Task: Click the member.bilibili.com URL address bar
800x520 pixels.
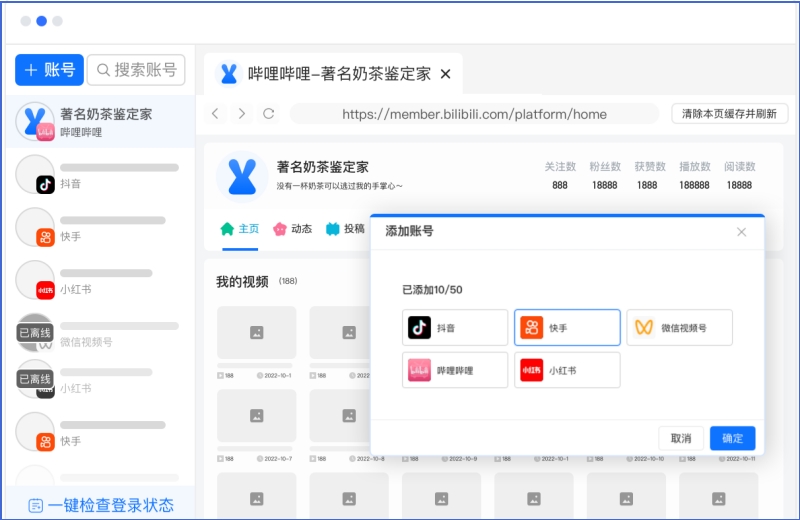Action: 474,114
